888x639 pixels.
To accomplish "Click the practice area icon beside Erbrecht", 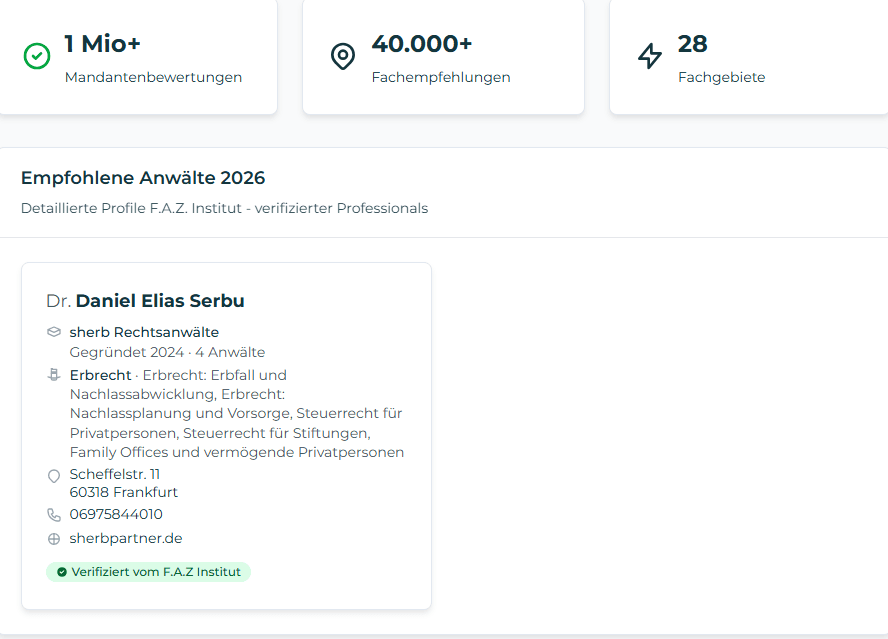I will click(x=54, y=375).
